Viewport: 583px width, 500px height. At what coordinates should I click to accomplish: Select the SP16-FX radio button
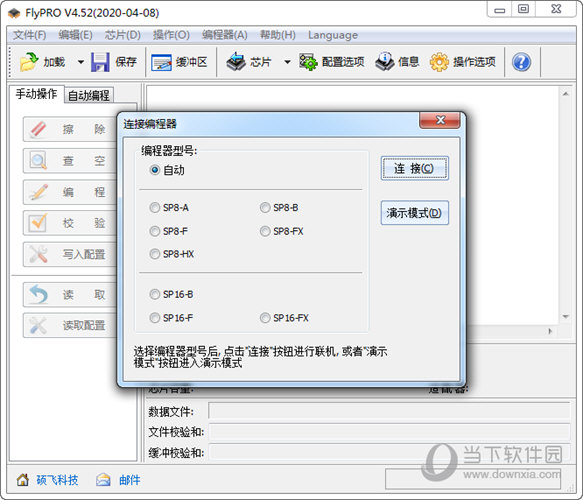point(265,318)
